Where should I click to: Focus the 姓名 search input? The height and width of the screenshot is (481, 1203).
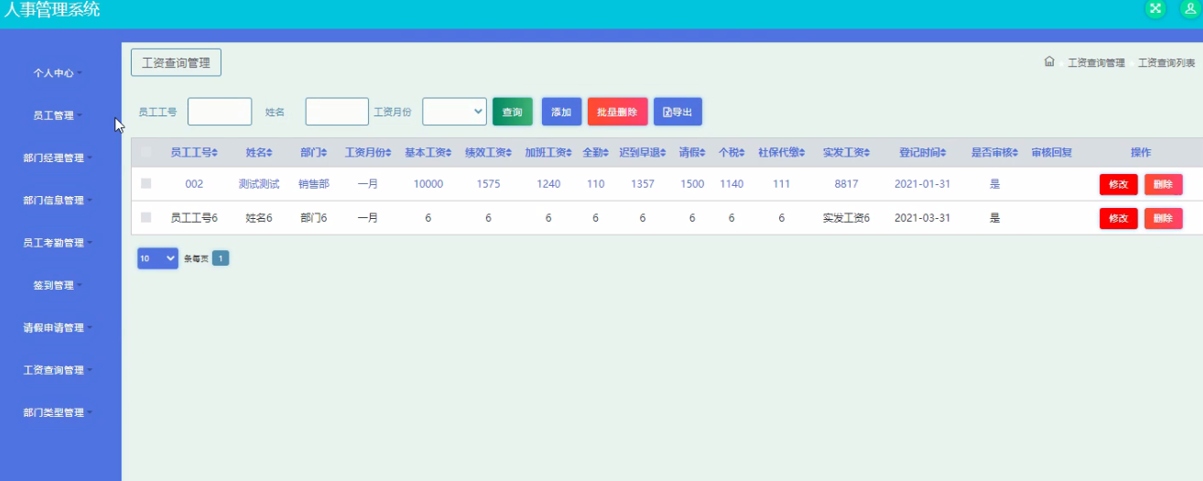[337, 112]
